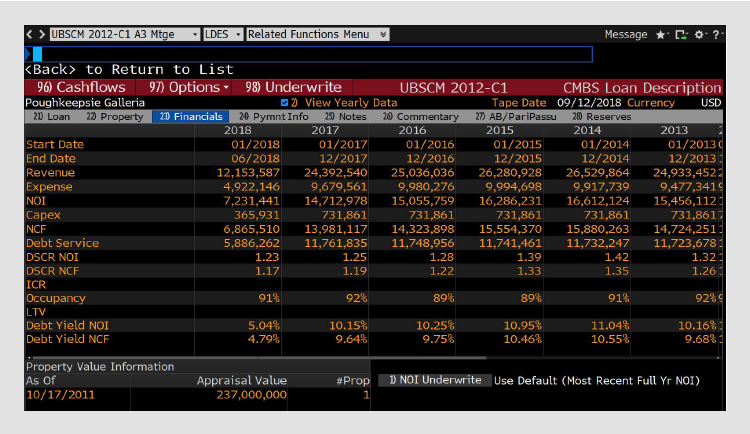This screenshot has width=750, height=434.
Task: Click the 2014 DSCR NOI value 1.42
Action: (617, 257)
